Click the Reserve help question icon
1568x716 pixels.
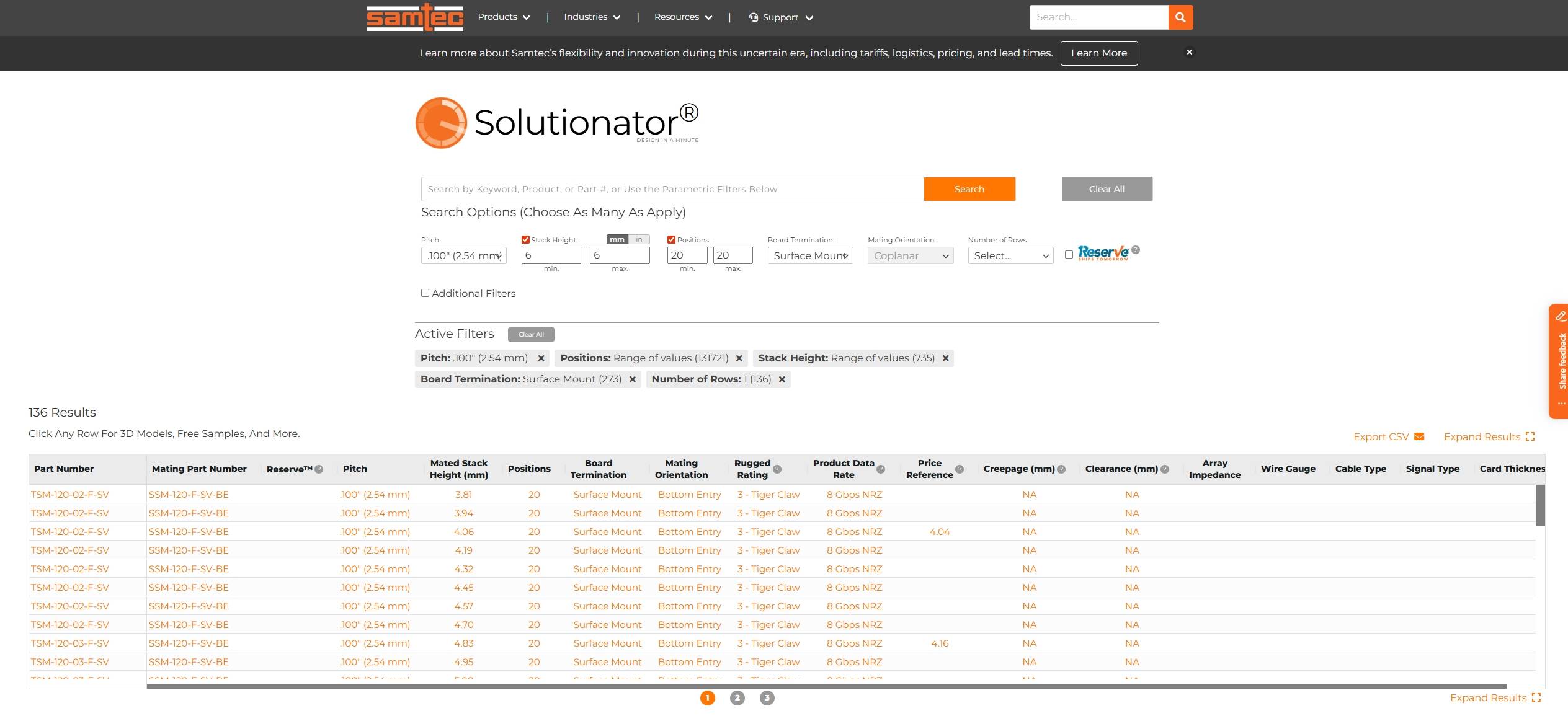[x=1135, y=250]
